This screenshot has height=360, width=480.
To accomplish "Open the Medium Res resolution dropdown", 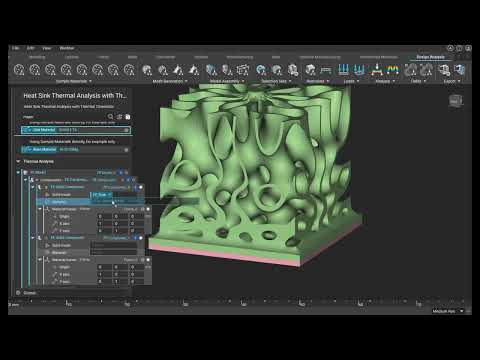I will pyautogui.click(x=448, y=311).
